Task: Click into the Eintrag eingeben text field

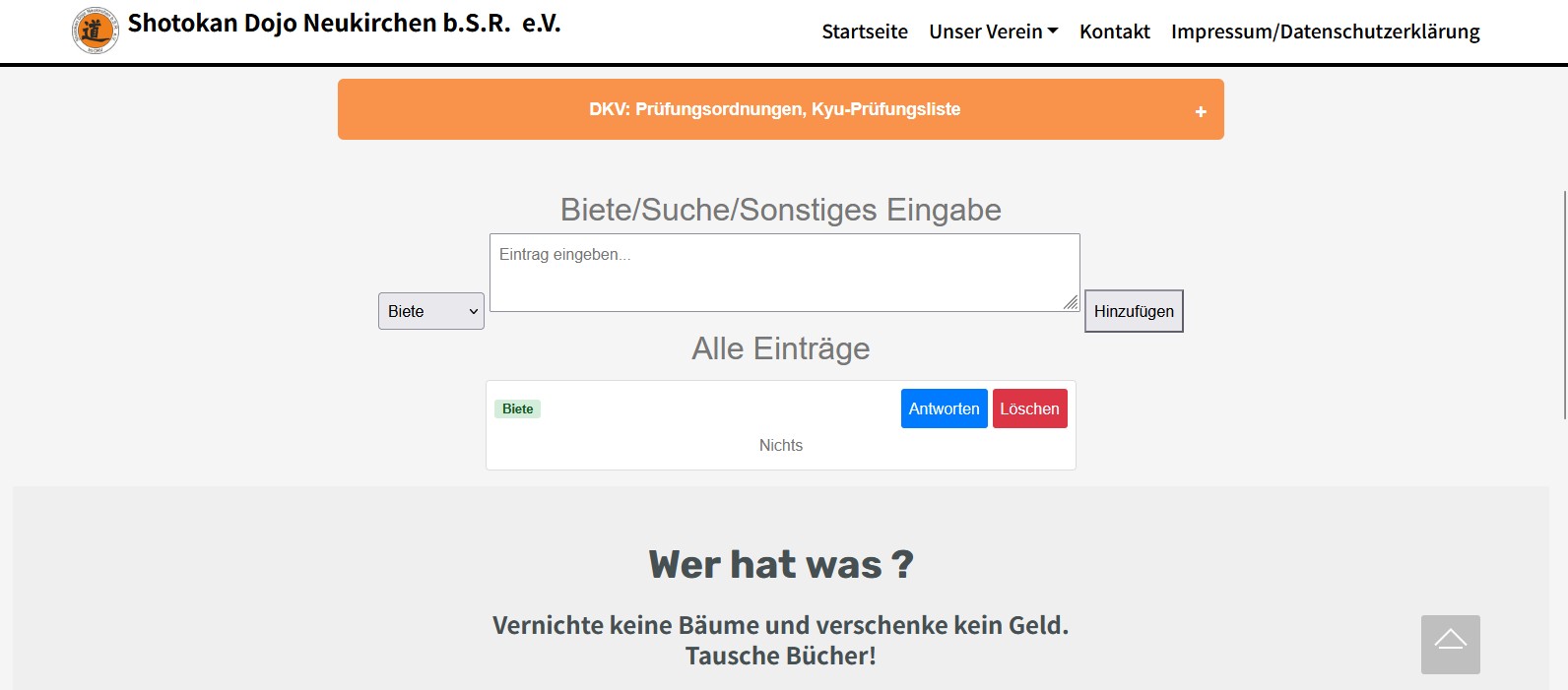Action: pyautogui.click(x=784, y=272)
